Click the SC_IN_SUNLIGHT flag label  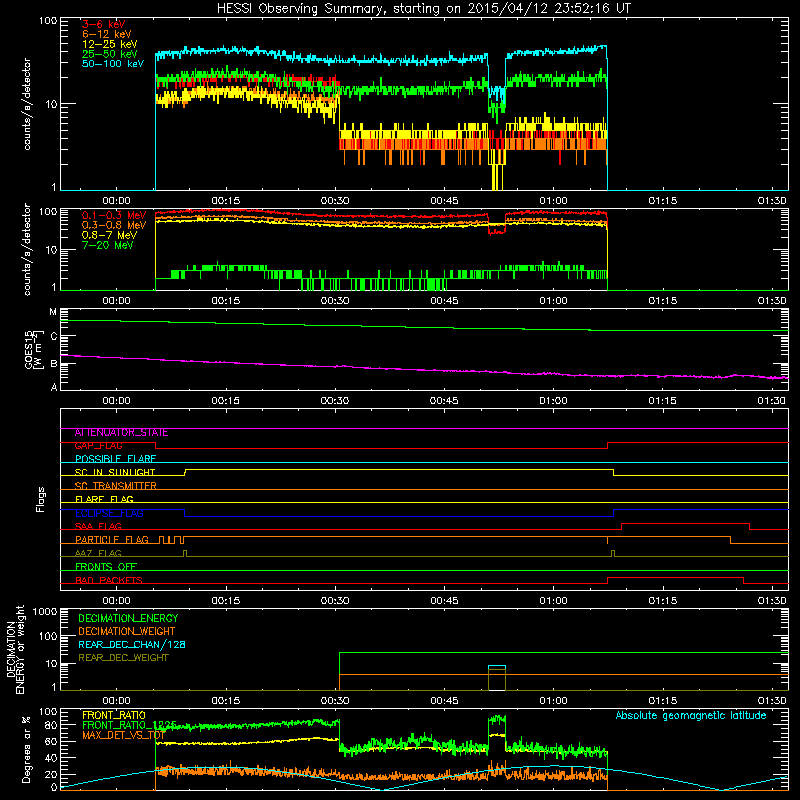pos(115,472)
